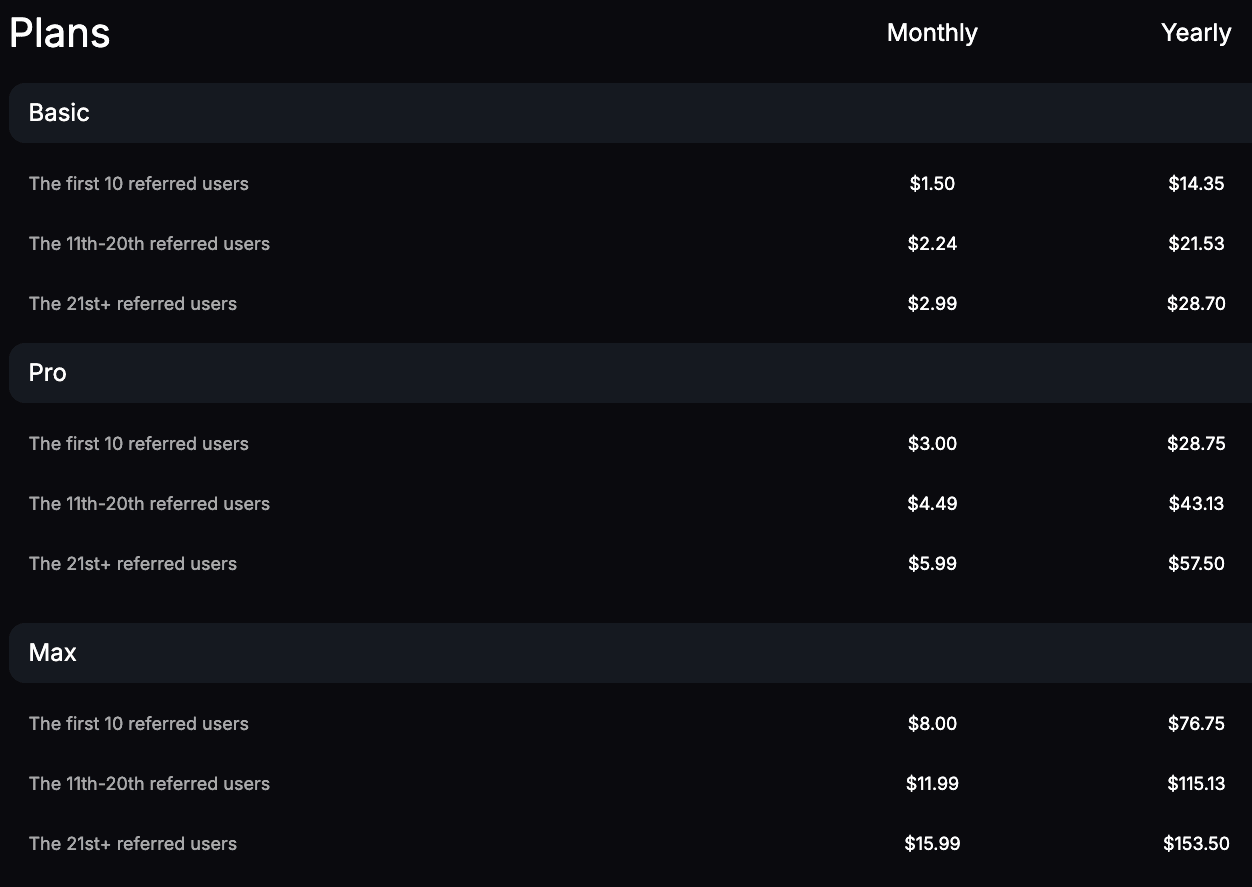Select 'The first 10 referred users' under Pro

138,443
